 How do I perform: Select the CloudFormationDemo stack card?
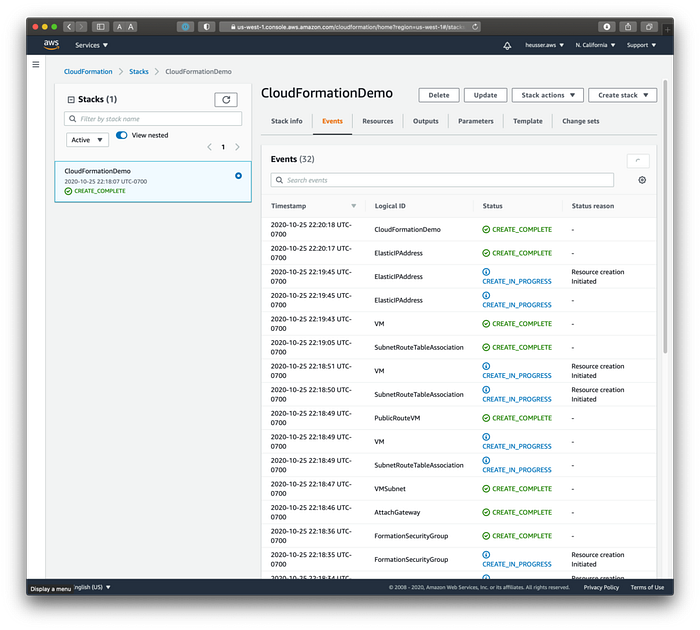tap(153, 182)
